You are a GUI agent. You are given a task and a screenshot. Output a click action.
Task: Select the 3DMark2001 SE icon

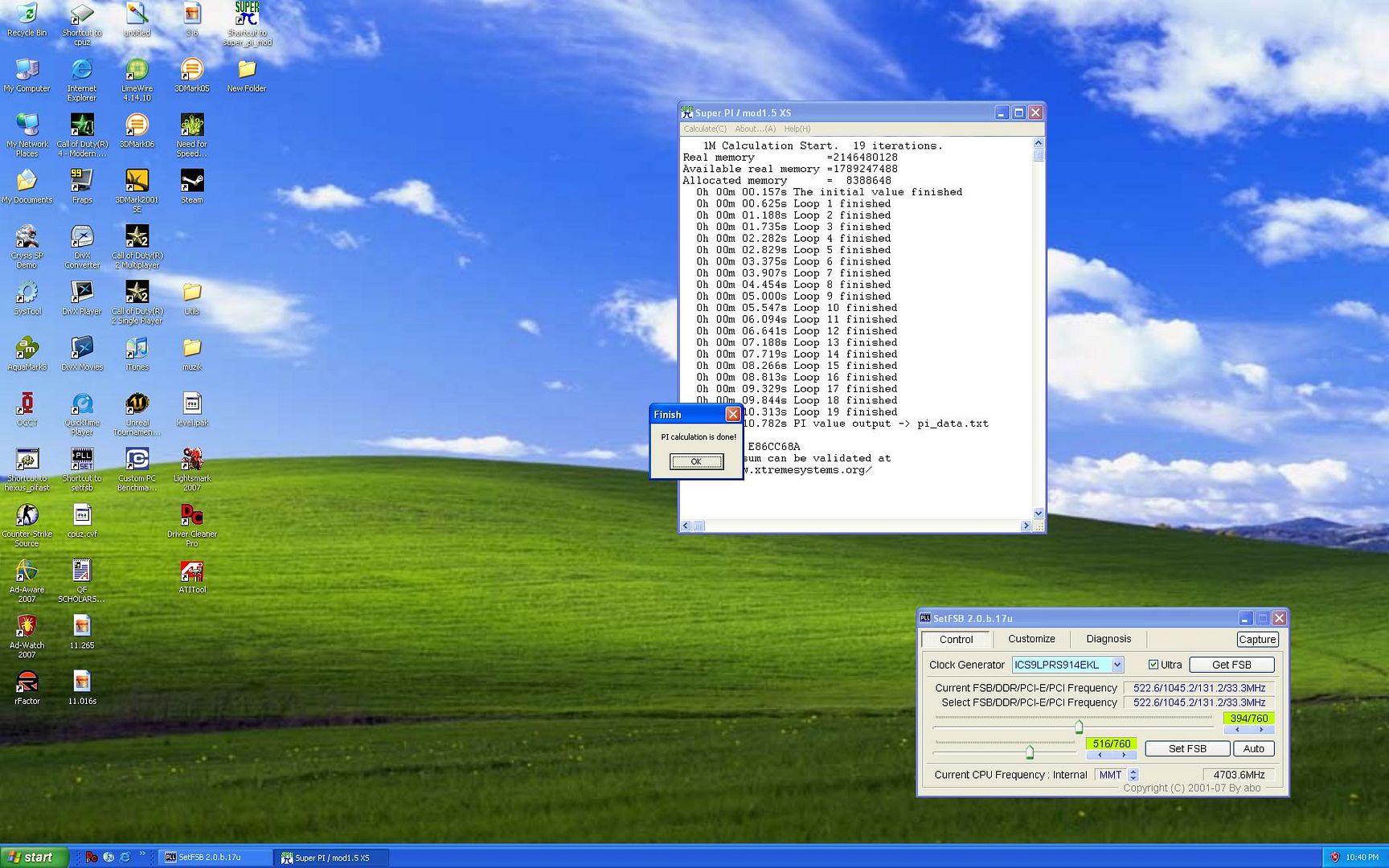pyautogui.click(x=137, y=190)
